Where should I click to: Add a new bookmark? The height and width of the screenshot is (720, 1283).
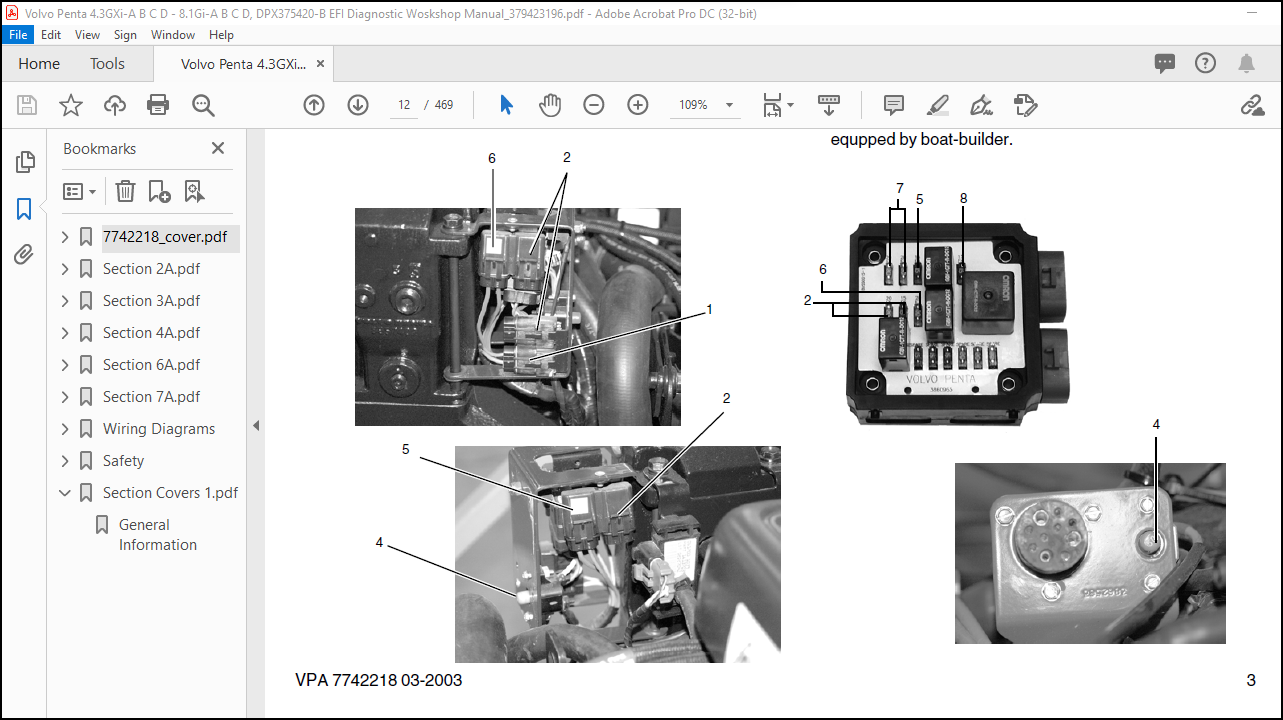[159, 191]
